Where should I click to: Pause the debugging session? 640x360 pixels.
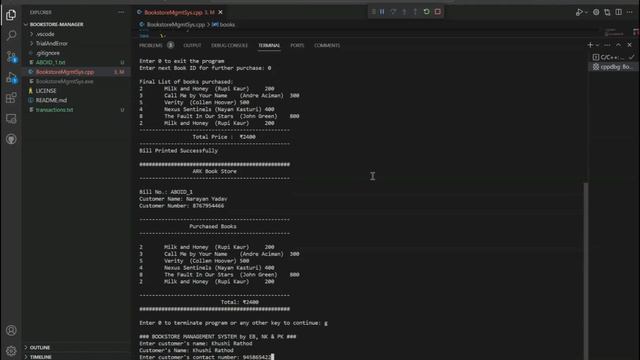tap(382, 12)
